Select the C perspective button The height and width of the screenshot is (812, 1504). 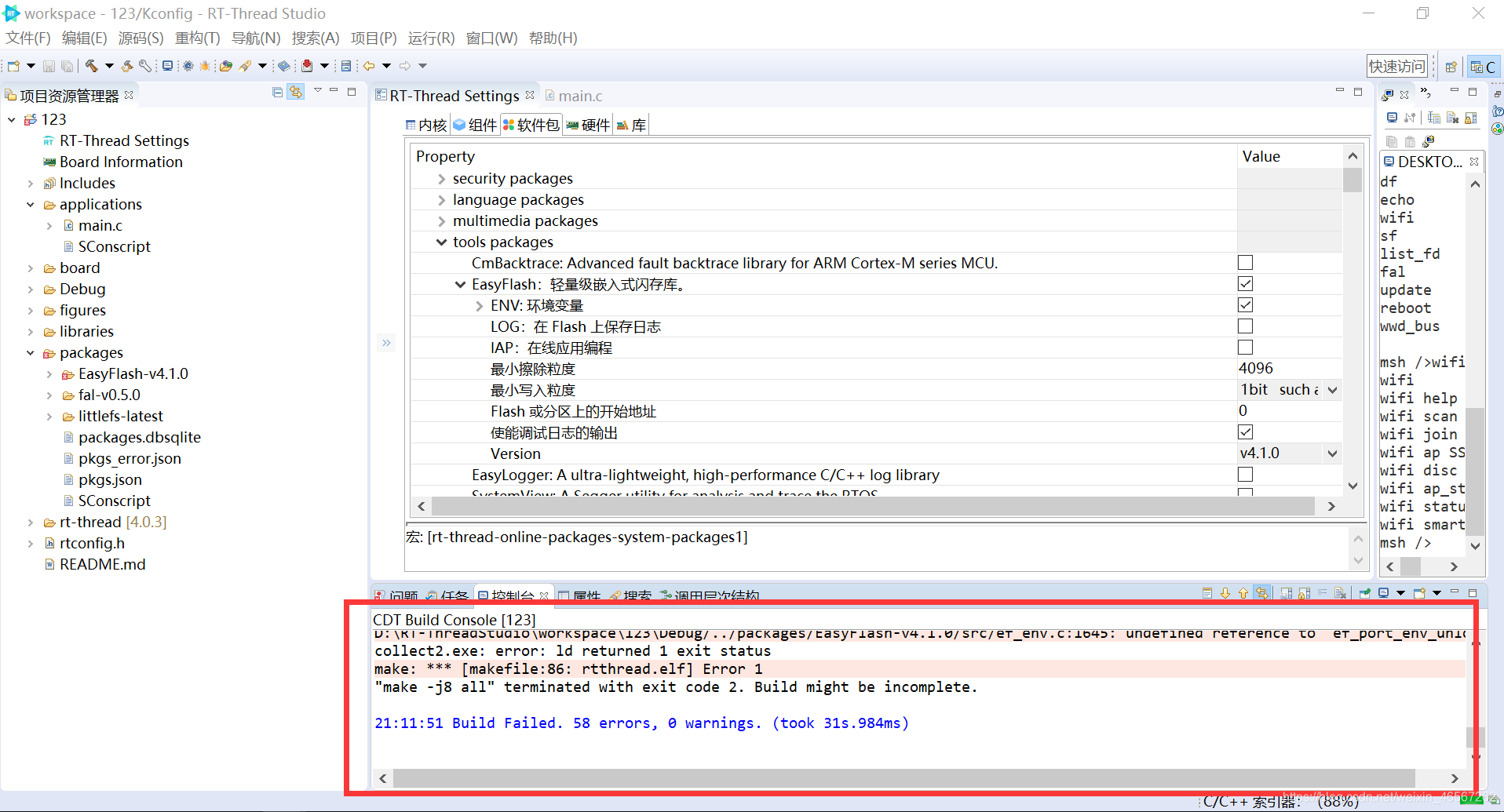(1483, 67)
